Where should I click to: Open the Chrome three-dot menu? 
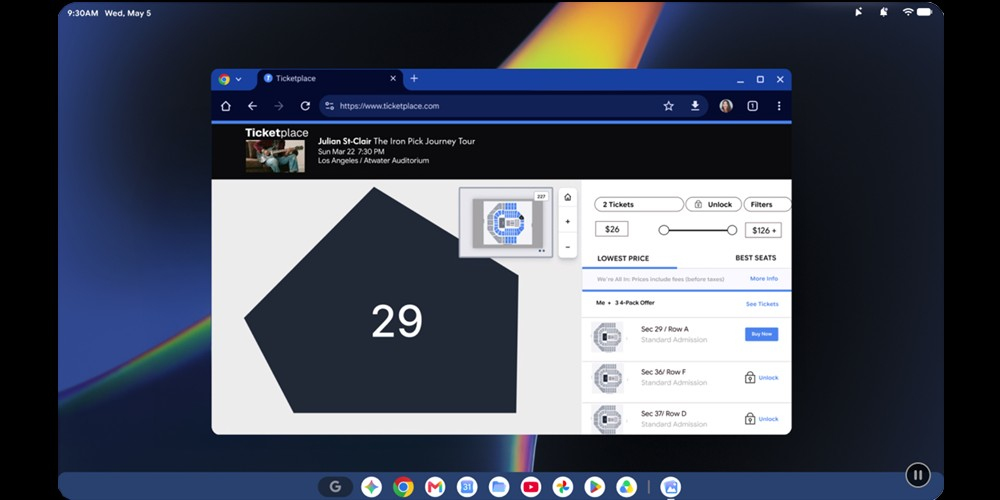tap(779, 106)
